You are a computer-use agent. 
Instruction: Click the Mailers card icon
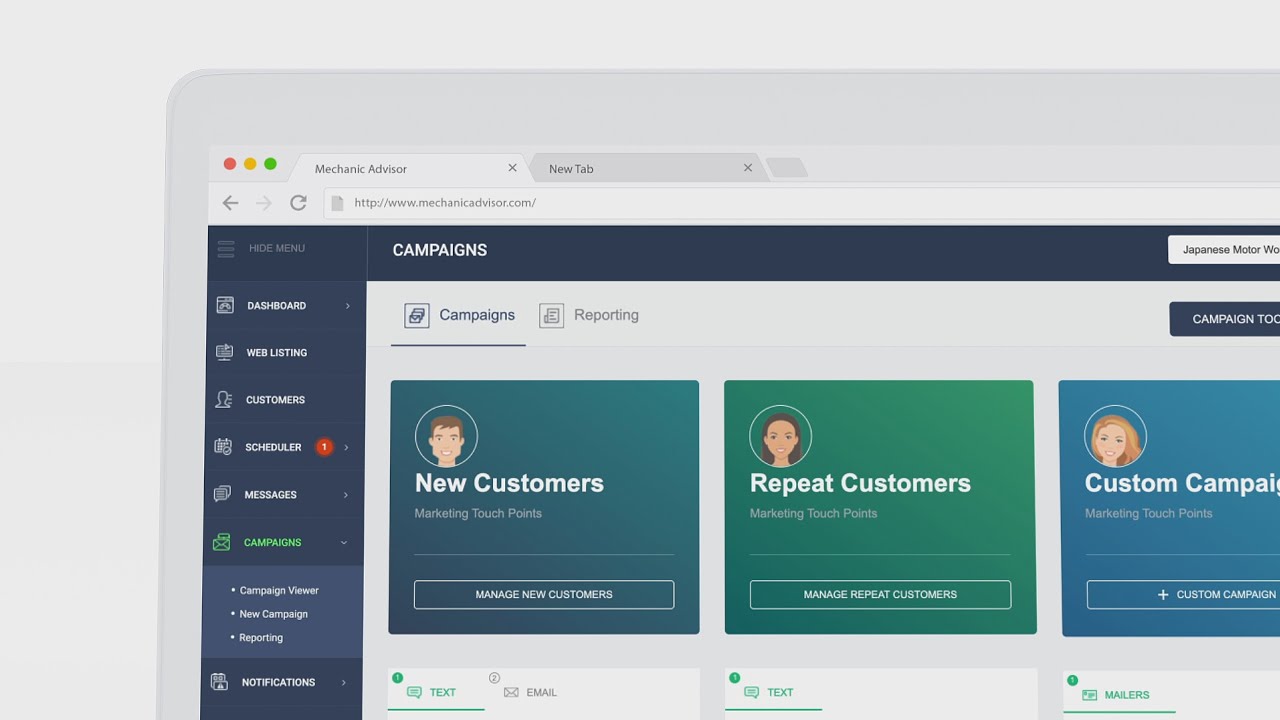[x=1089, y=695]
